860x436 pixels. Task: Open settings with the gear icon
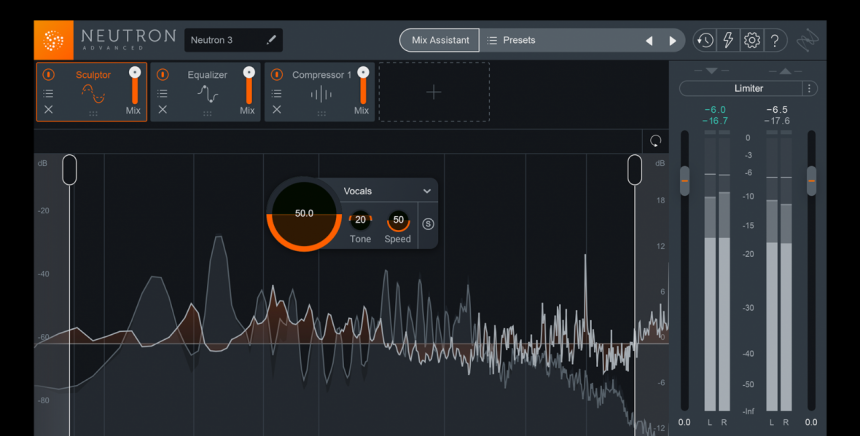click(752, 40)
